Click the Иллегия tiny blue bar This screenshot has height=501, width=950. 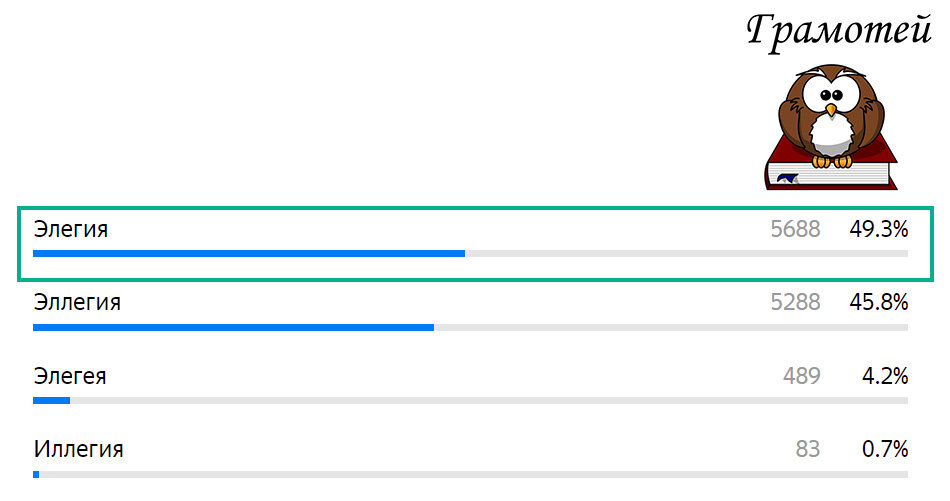(36, 474)
